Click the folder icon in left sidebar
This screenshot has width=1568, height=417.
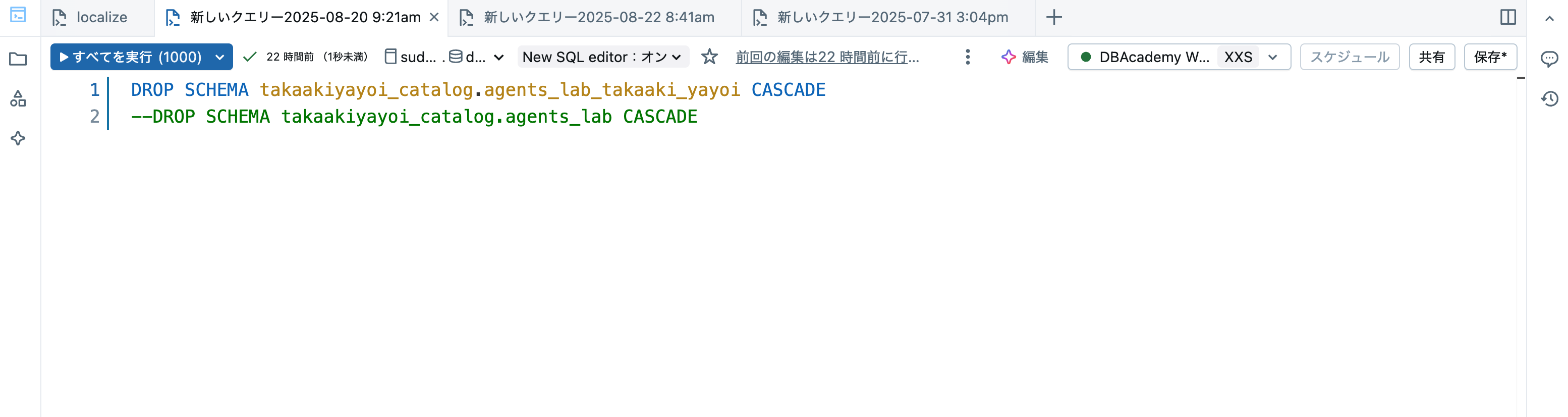click(18, 59)
